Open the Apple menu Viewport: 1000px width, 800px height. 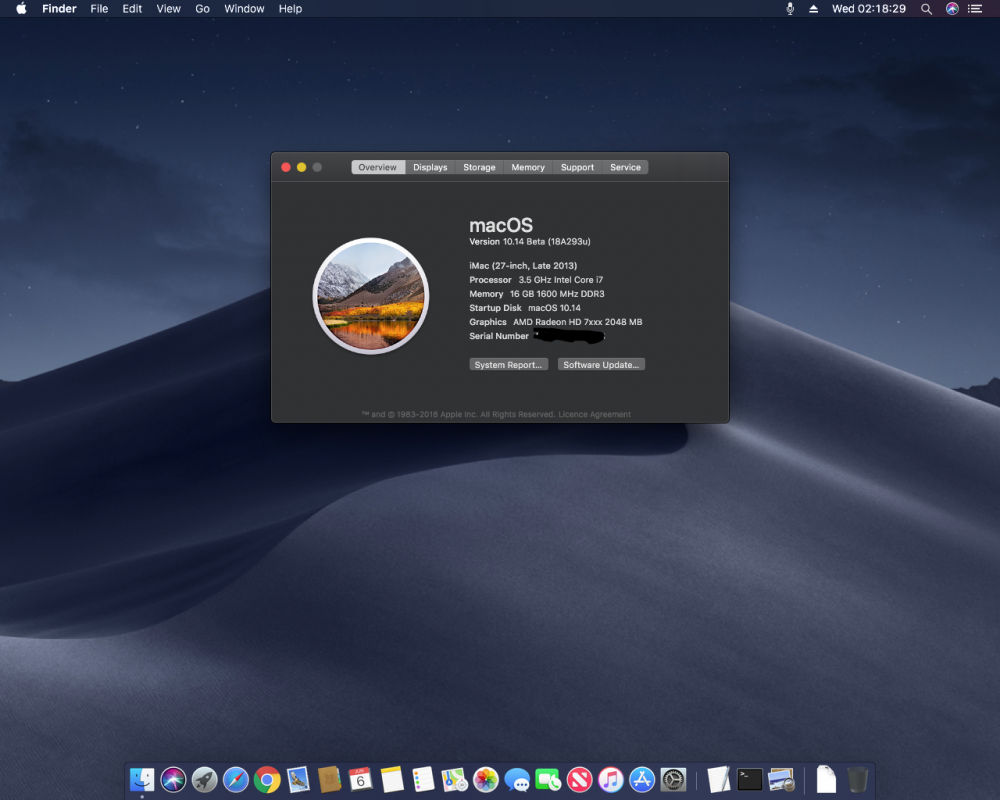[x=21, y=8]
